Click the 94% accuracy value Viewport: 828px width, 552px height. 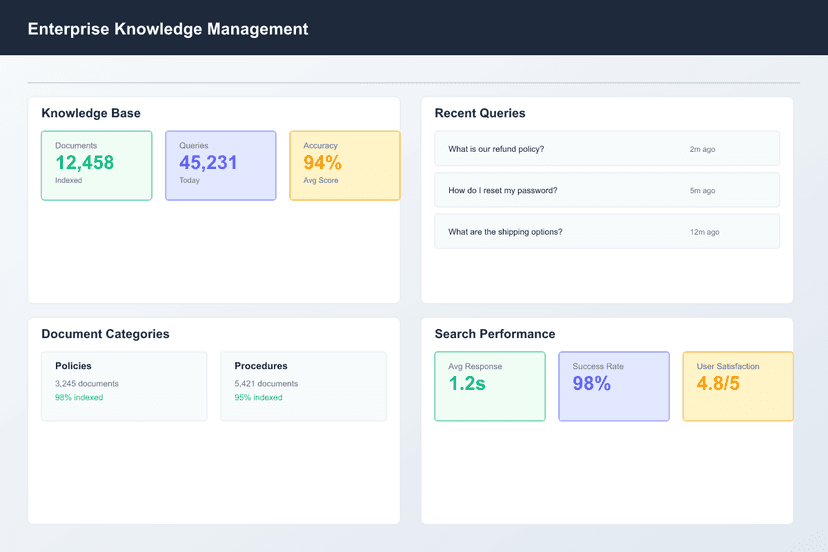pyautogui.click(x=322, y=163)
